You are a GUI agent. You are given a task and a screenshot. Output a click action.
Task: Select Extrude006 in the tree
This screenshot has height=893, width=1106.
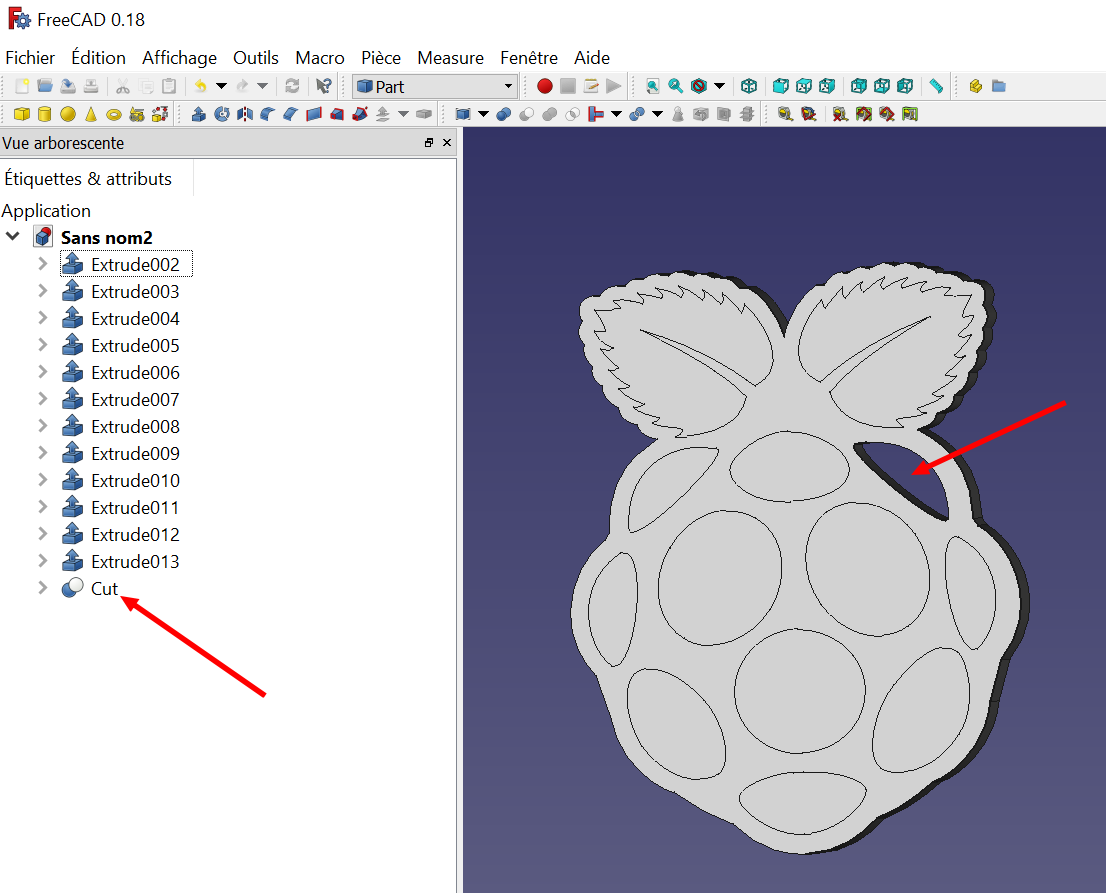[135, 372]
